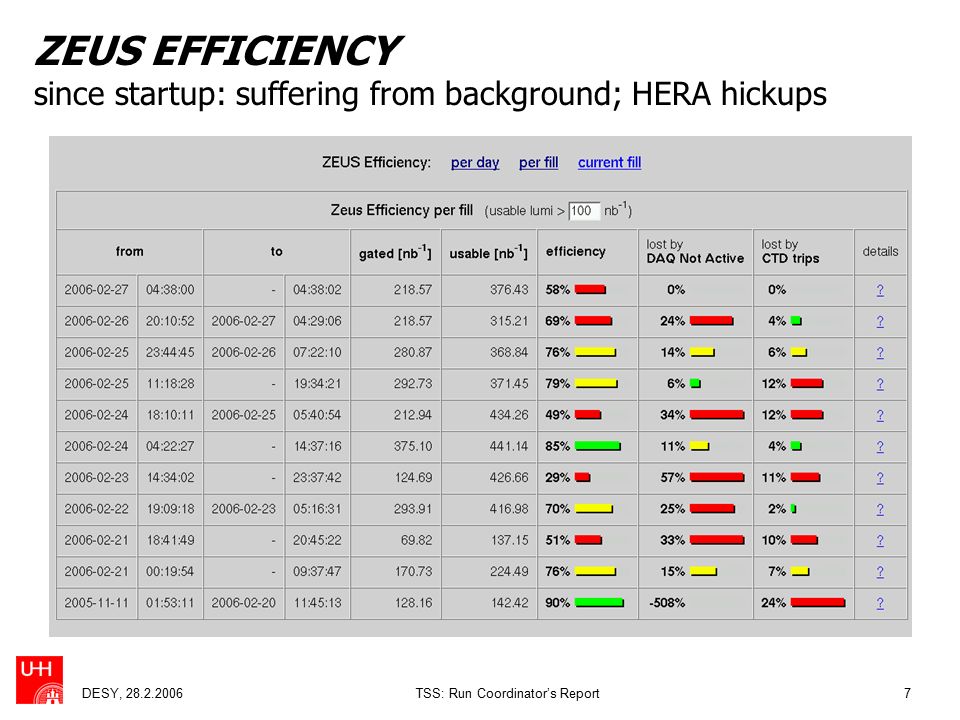The width and height of the screenshot is (960, 720).
Task: Open details '?' link for the 2005-11-11 fill
Action: [880, 603]
